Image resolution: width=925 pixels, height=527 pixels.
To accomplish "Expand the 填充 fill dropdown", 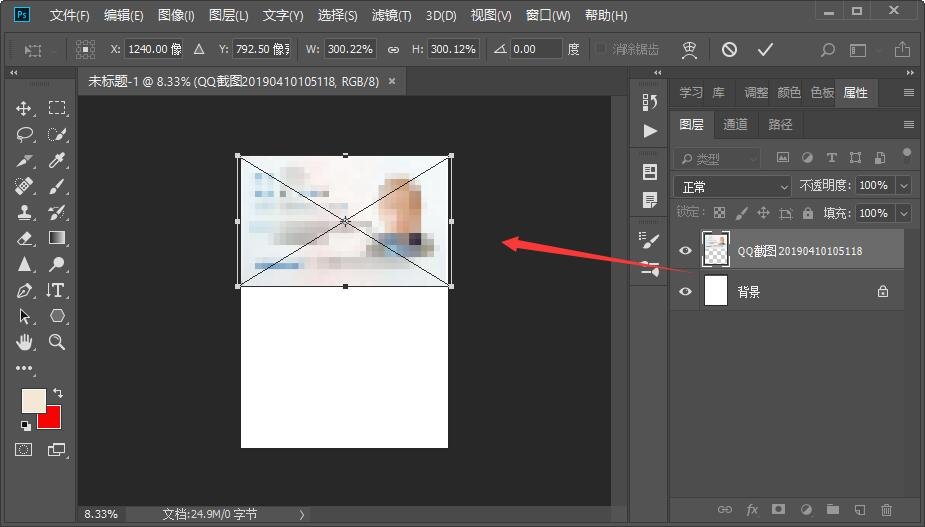I will coord(904,213).
